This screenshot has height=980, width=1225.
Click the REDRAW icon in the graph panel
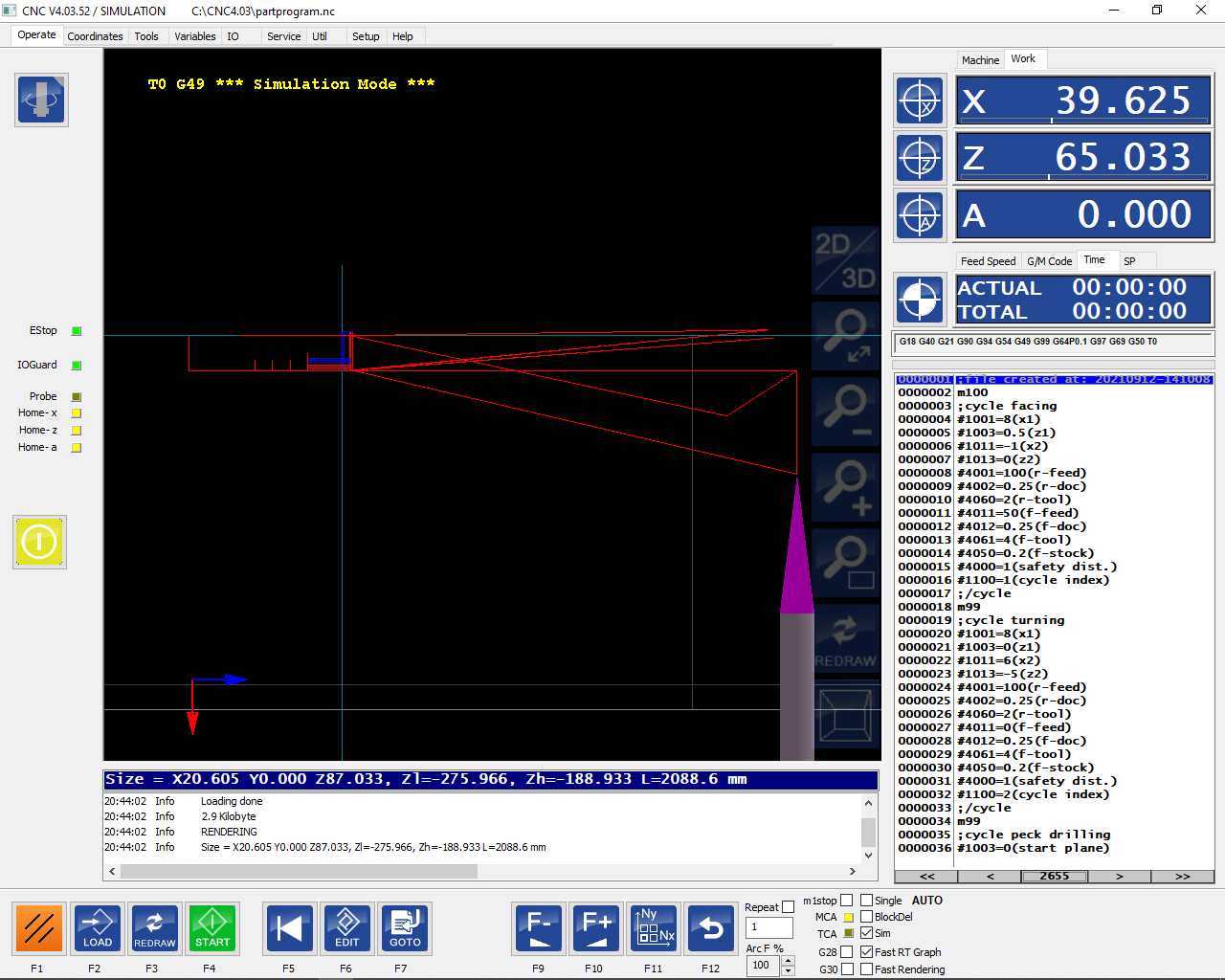click(x=846, y=638)
